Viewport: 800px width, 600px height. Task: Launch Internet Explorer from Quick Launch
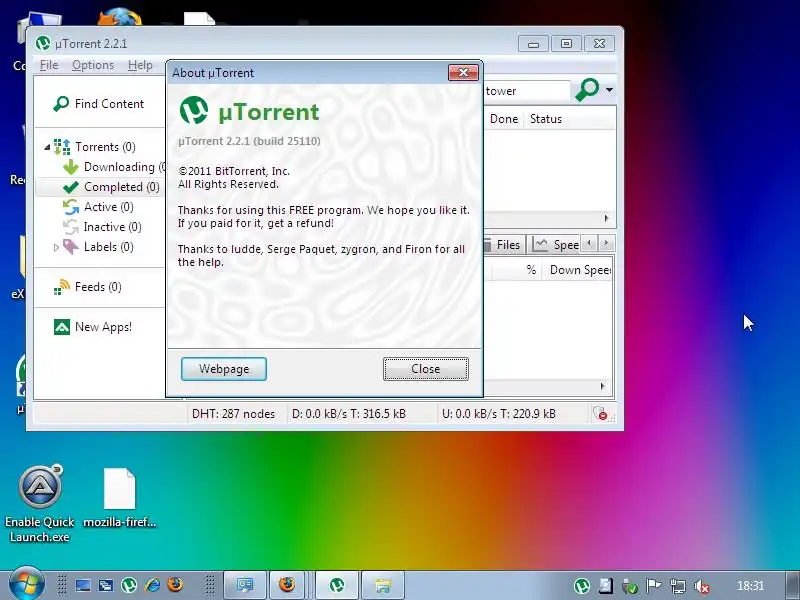pos(152,585)
